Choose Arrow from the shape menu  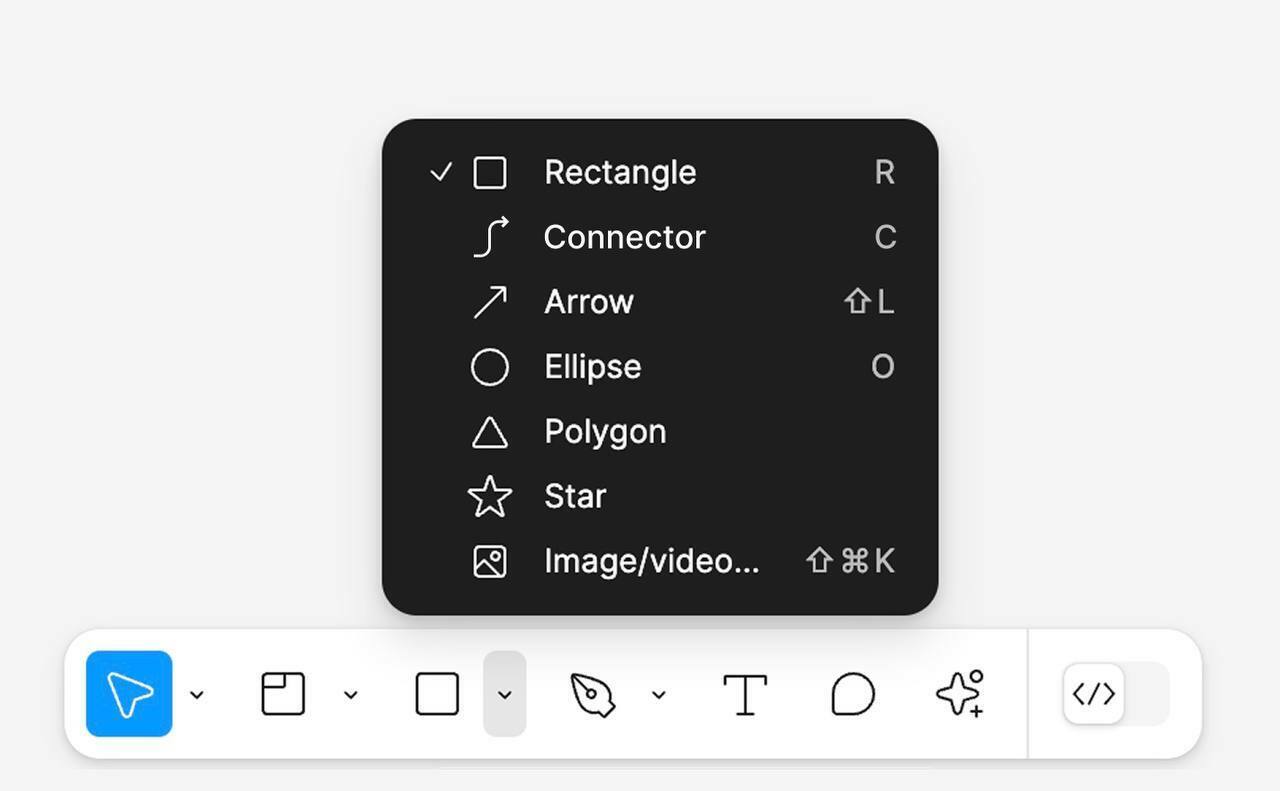660,302
